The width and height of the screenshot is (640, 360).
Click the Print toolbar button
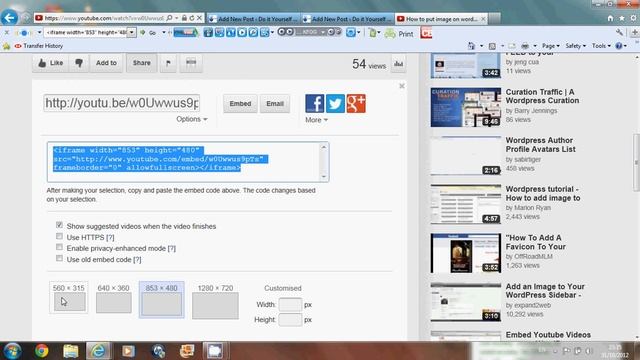pyautogui.click(x=400, y=33)
